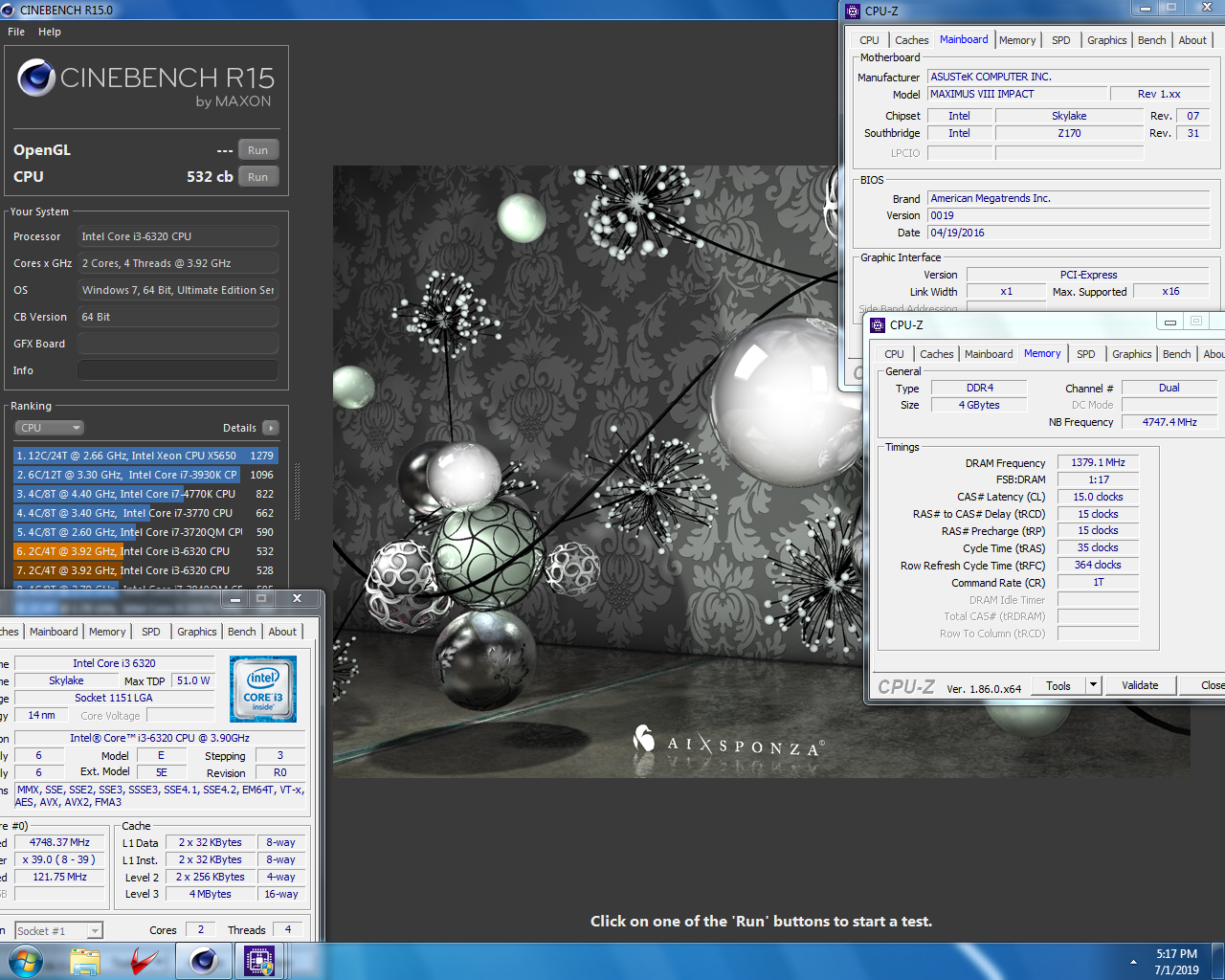Viewport: 1225px width, 980px height.
Task: Select the Xeon X5650 ranking row
Action: [145, 456]
